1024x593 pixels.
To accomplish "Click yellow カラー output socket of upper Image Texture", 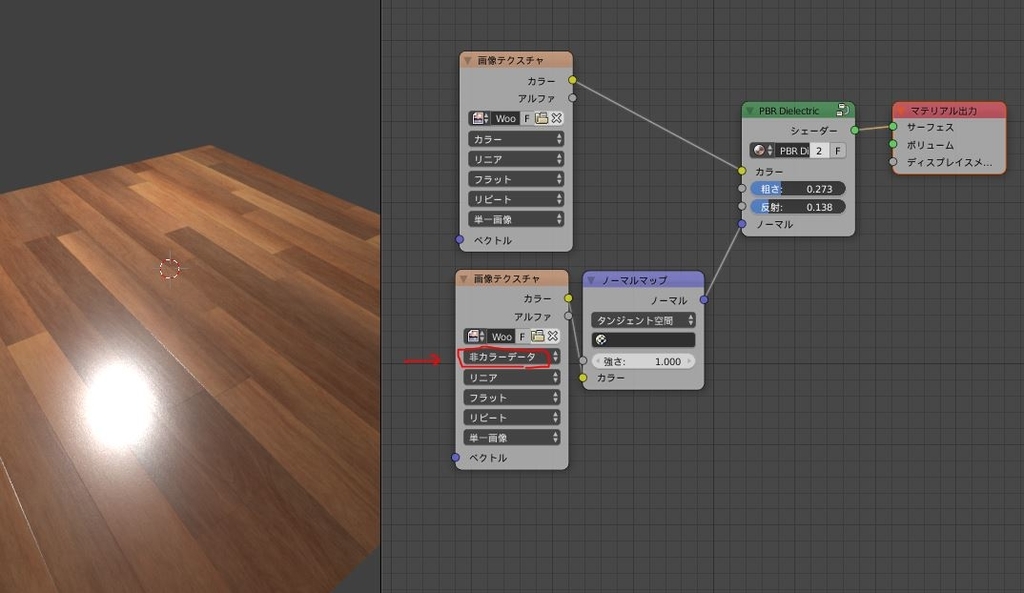I will pos(572,80).
